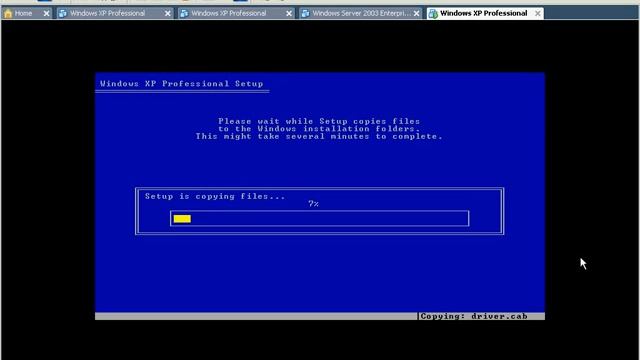Screen dimensions: 640x360
Task: Open Windows XP Professional tab left of Server 2003
Action: (x=236, y=13)
